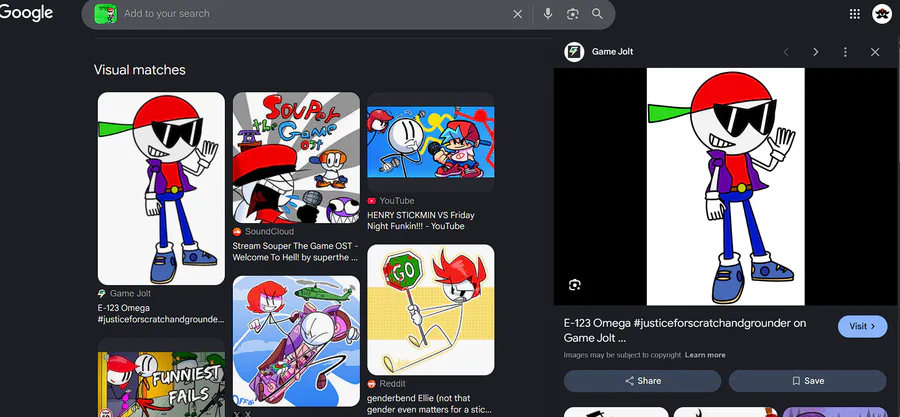
Task: Click the 'Visual matches' heading
Action: pos(139,70)
